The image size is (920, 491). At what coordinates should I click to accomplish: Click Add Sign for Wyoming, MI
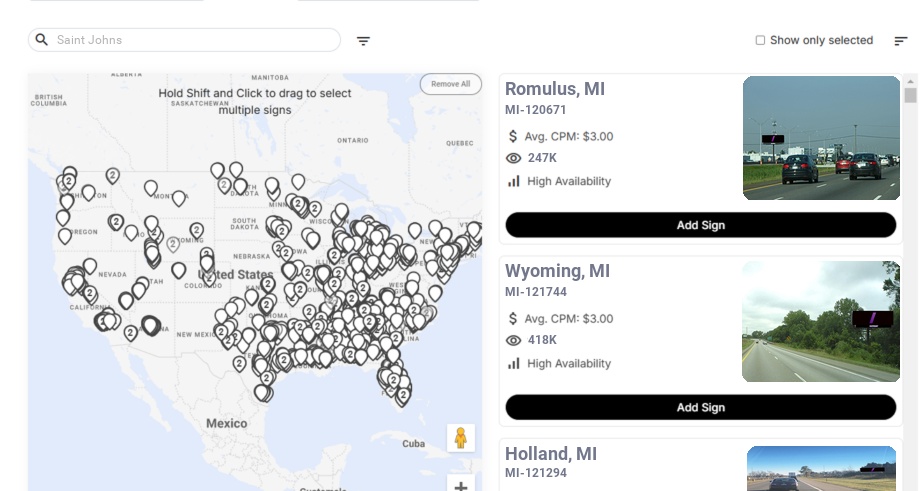700,407
